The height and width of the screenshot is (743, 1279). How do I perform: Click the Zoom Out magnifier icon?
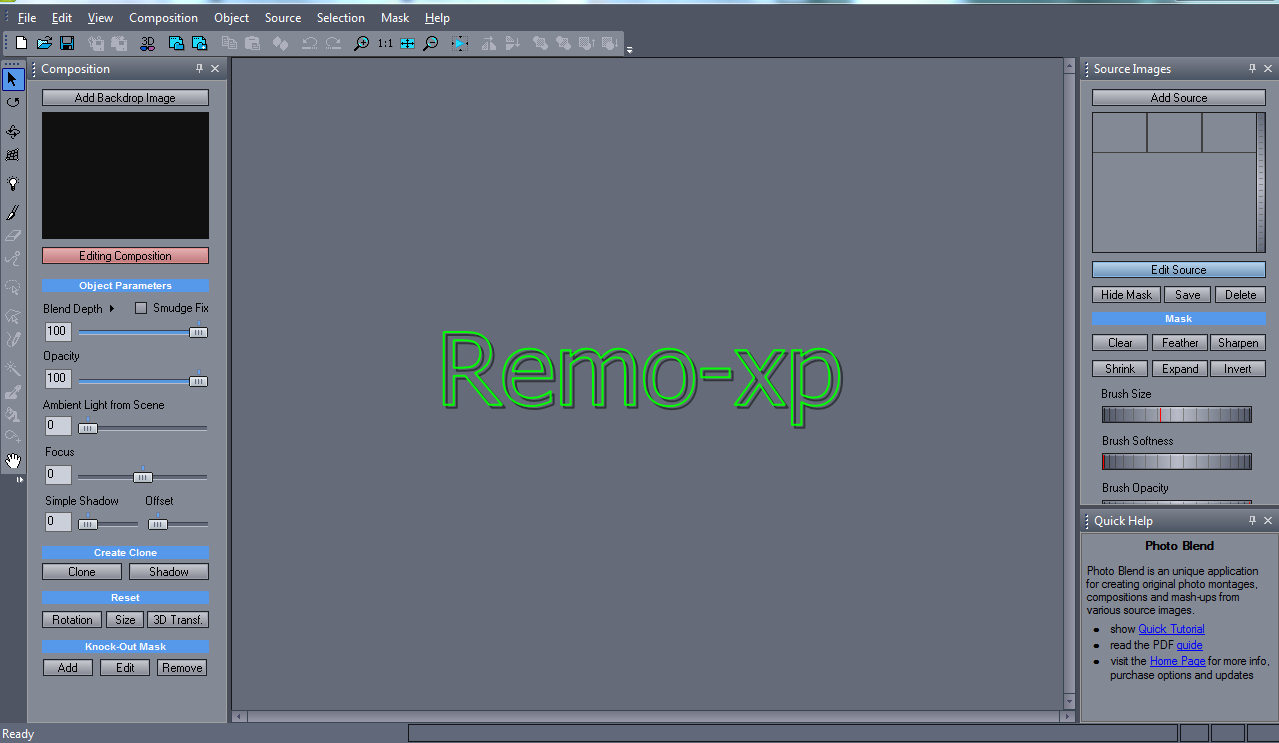tap(431, 43)
